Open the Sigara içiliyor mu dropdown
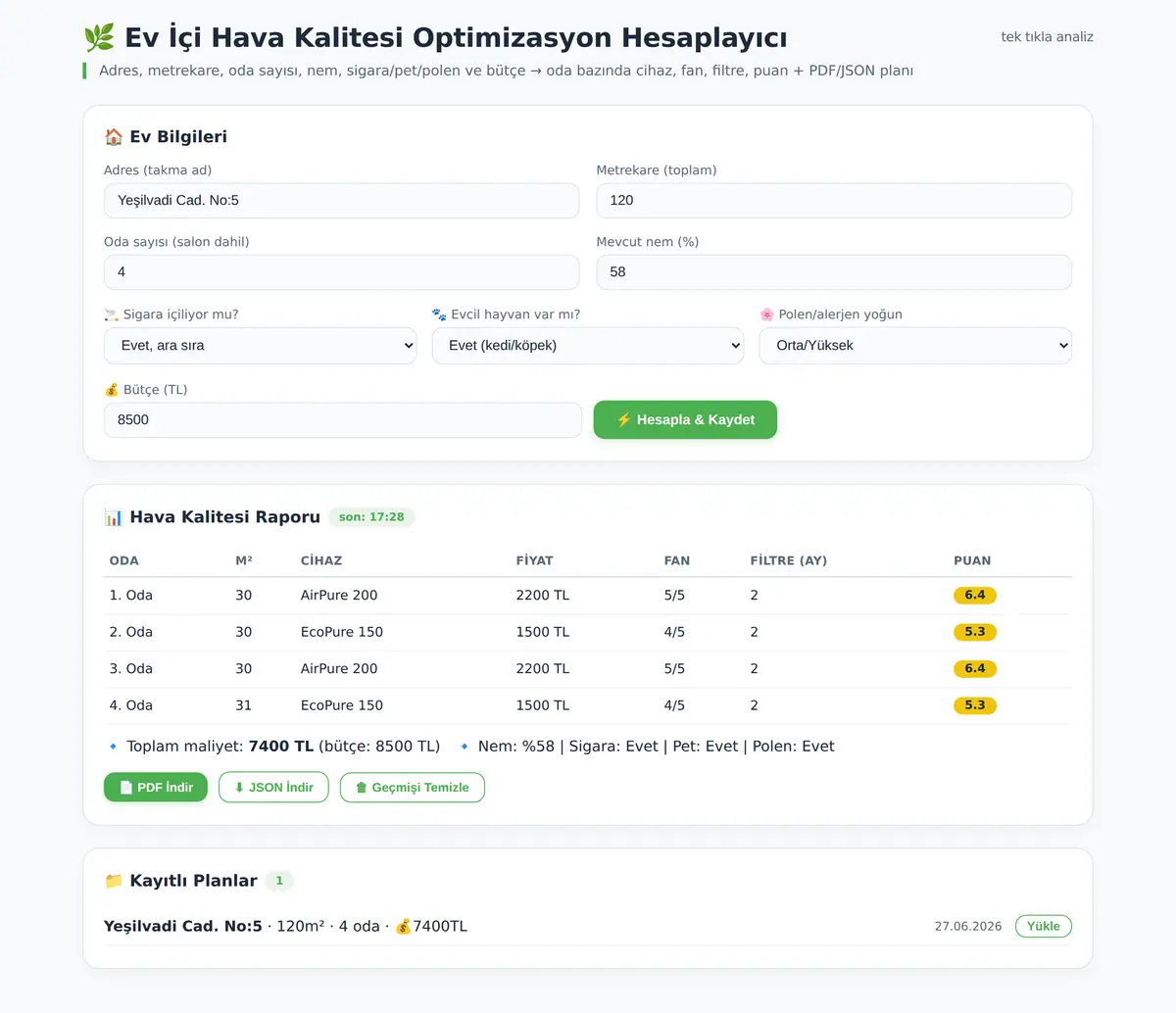Viewport: 1176px width, 1013px height. (261, 346)
